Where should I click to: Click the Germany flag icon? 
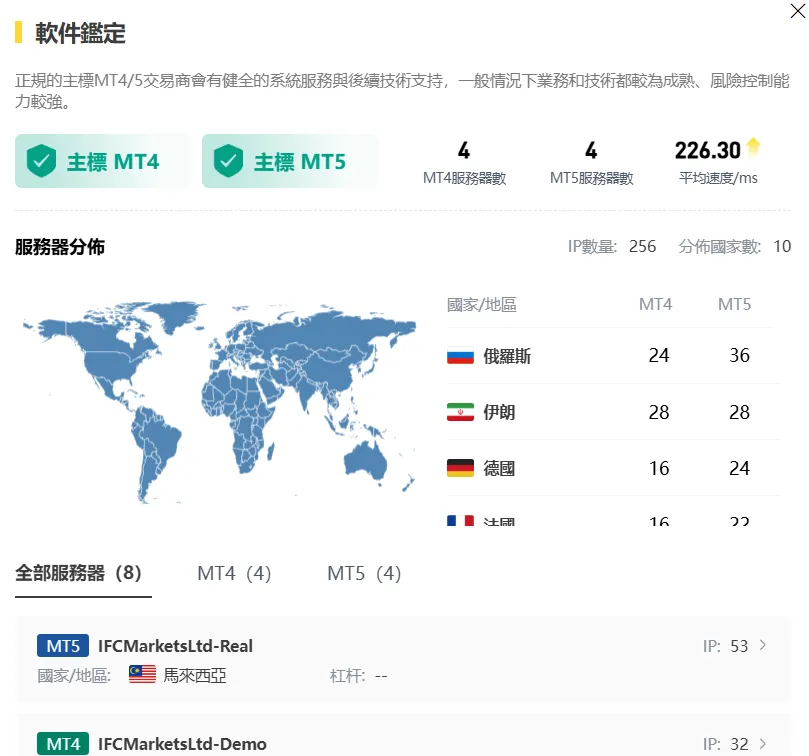[460, 468]
